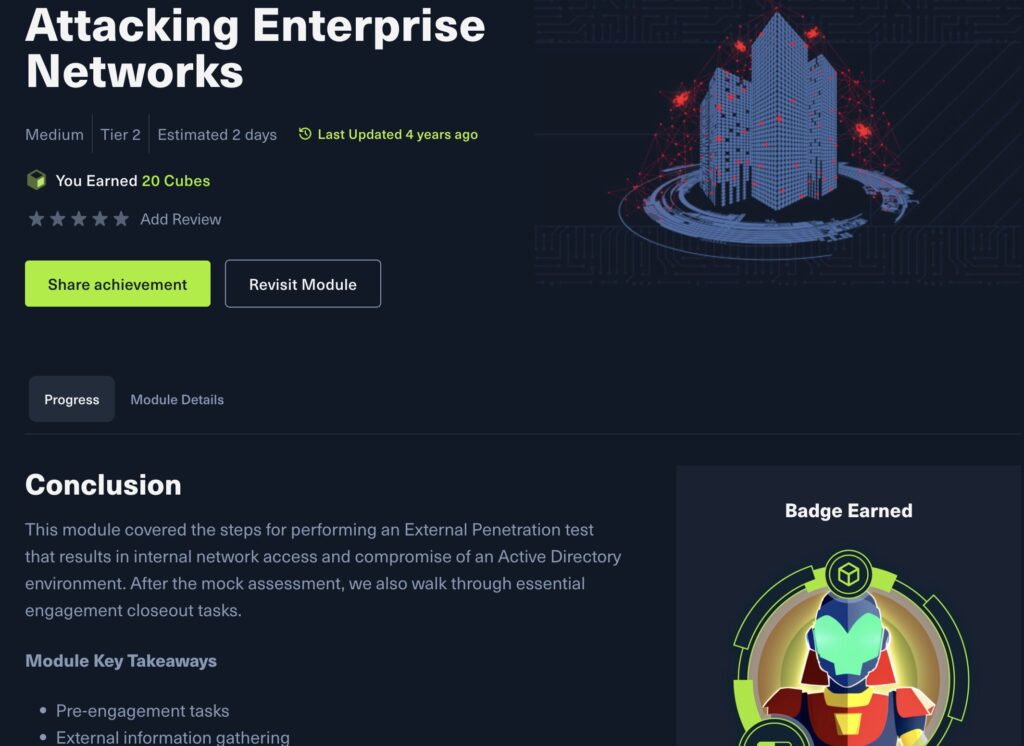The width and height of the screenshot is (1024, 746).
Task: Select the Progress tab
Action: [x=71, y=399]
